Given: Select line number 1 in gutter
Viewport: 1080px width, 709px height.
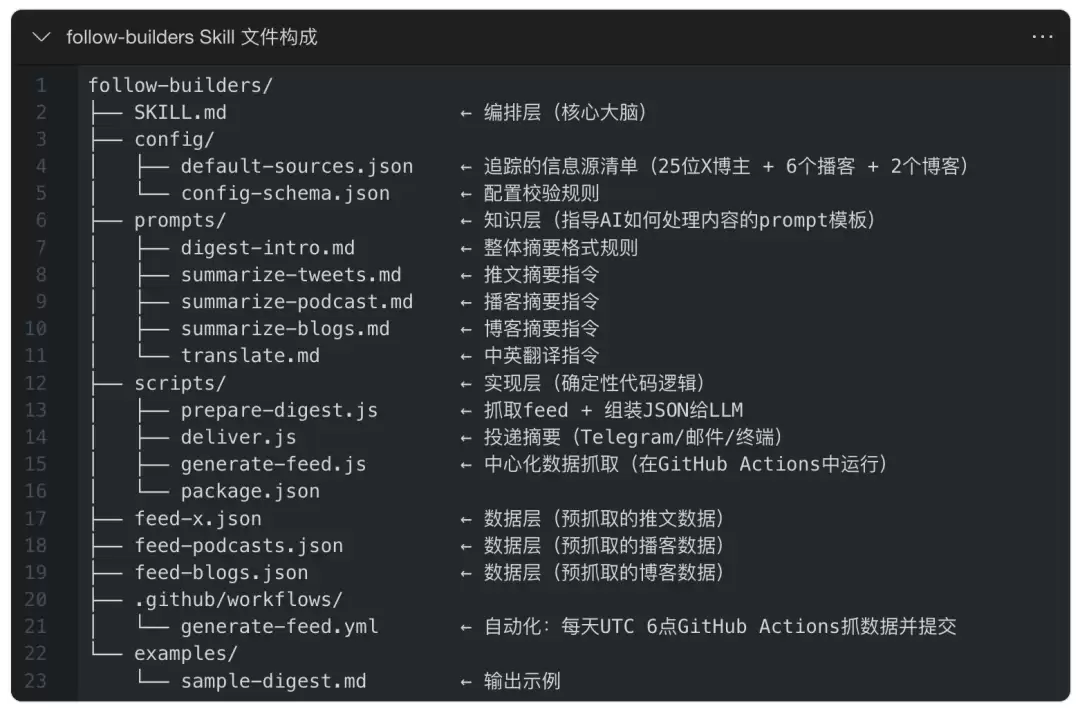Looking at the screenshot, I should [x=41, y=85].
